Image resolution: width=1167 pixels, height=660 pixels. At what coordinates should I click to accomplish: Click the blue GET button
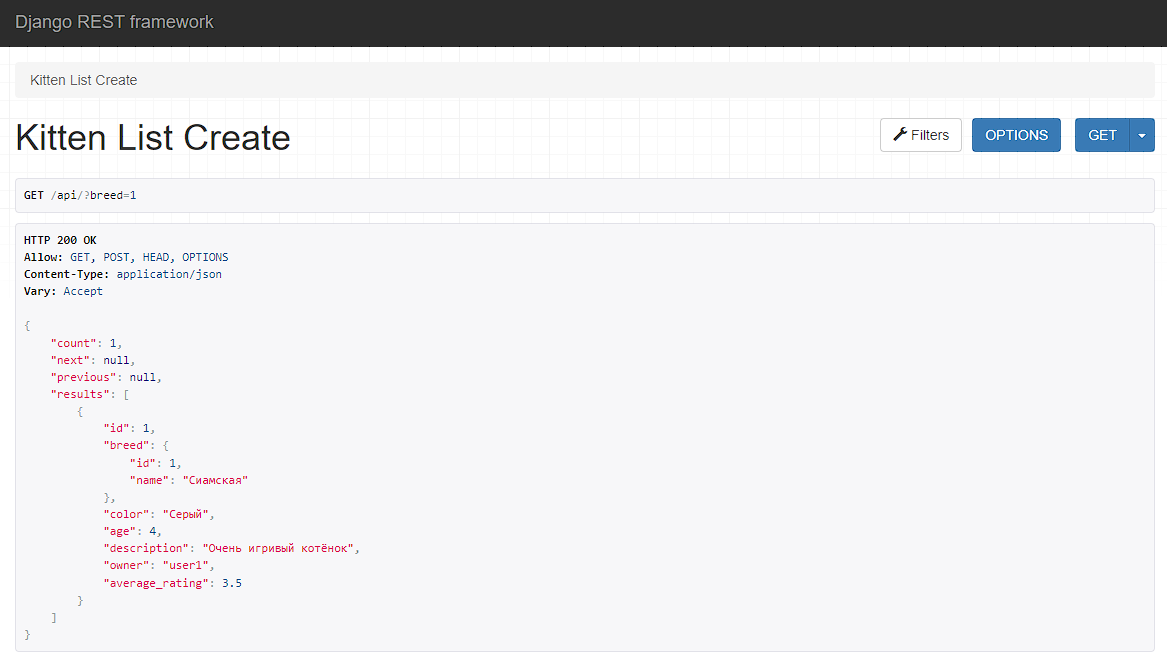click(x=1102, y=135)
